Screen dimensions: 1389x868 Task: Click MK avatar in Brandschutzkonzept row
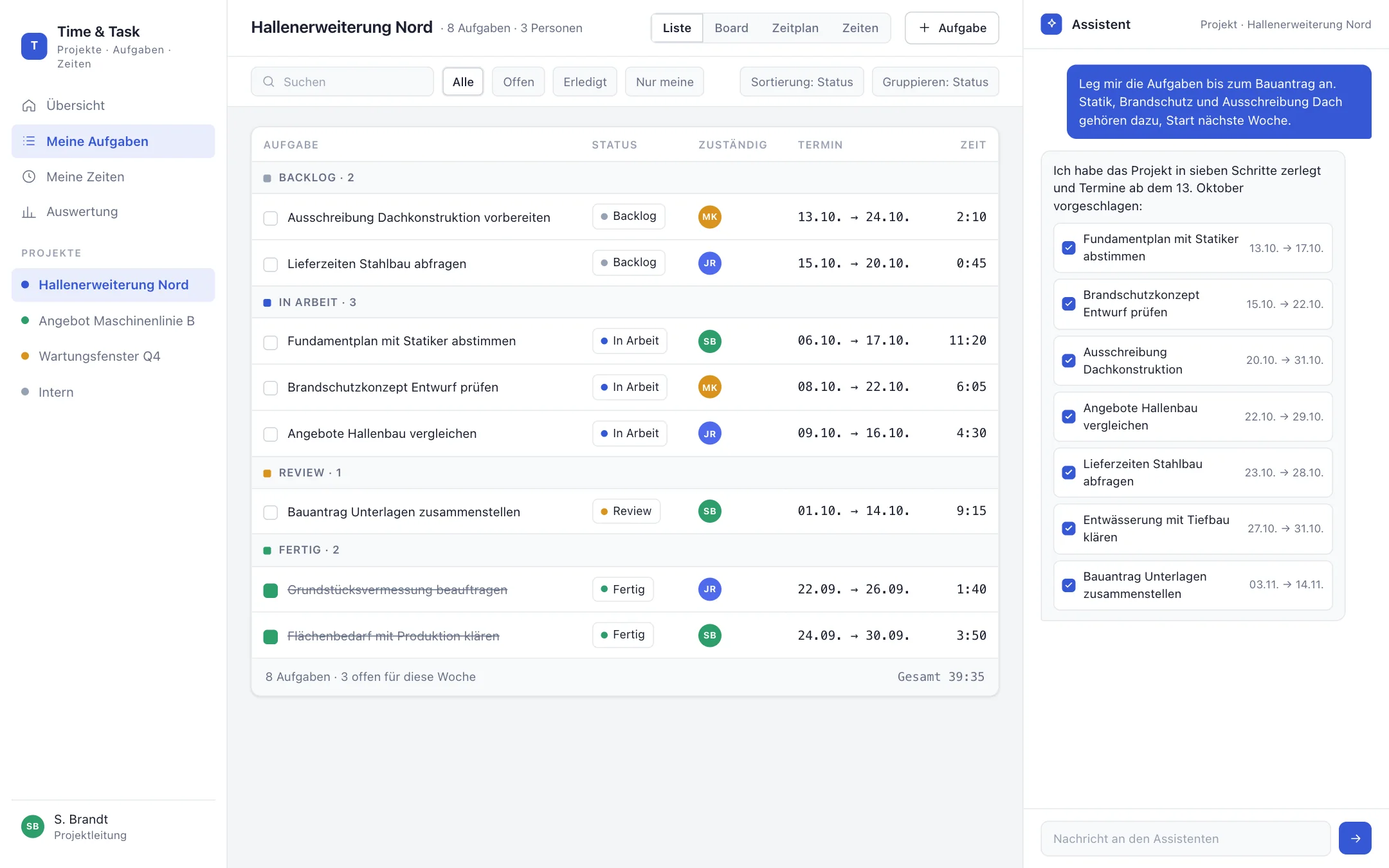pos(710,387)
